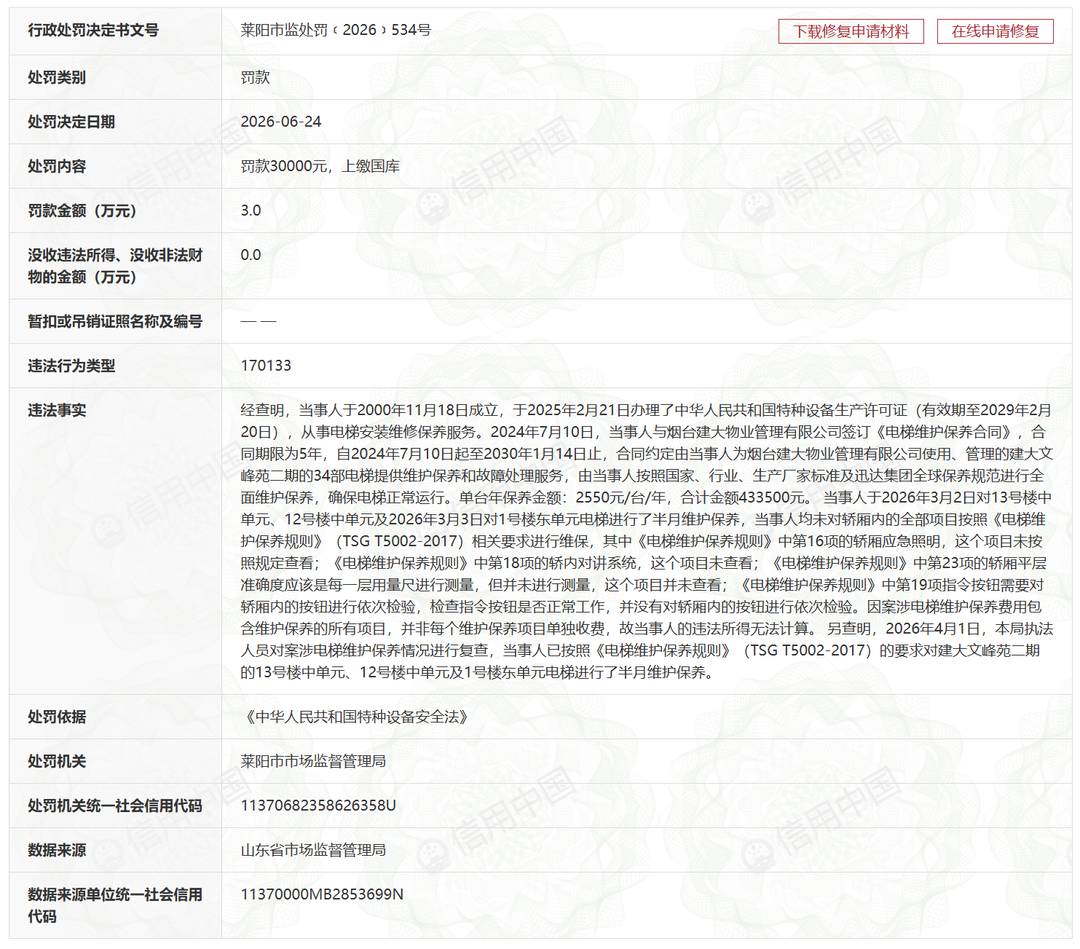Click the 处罚机关统一社会信用代码 row label
This screenshot has height=949, width=1080.
pos(115,805)
